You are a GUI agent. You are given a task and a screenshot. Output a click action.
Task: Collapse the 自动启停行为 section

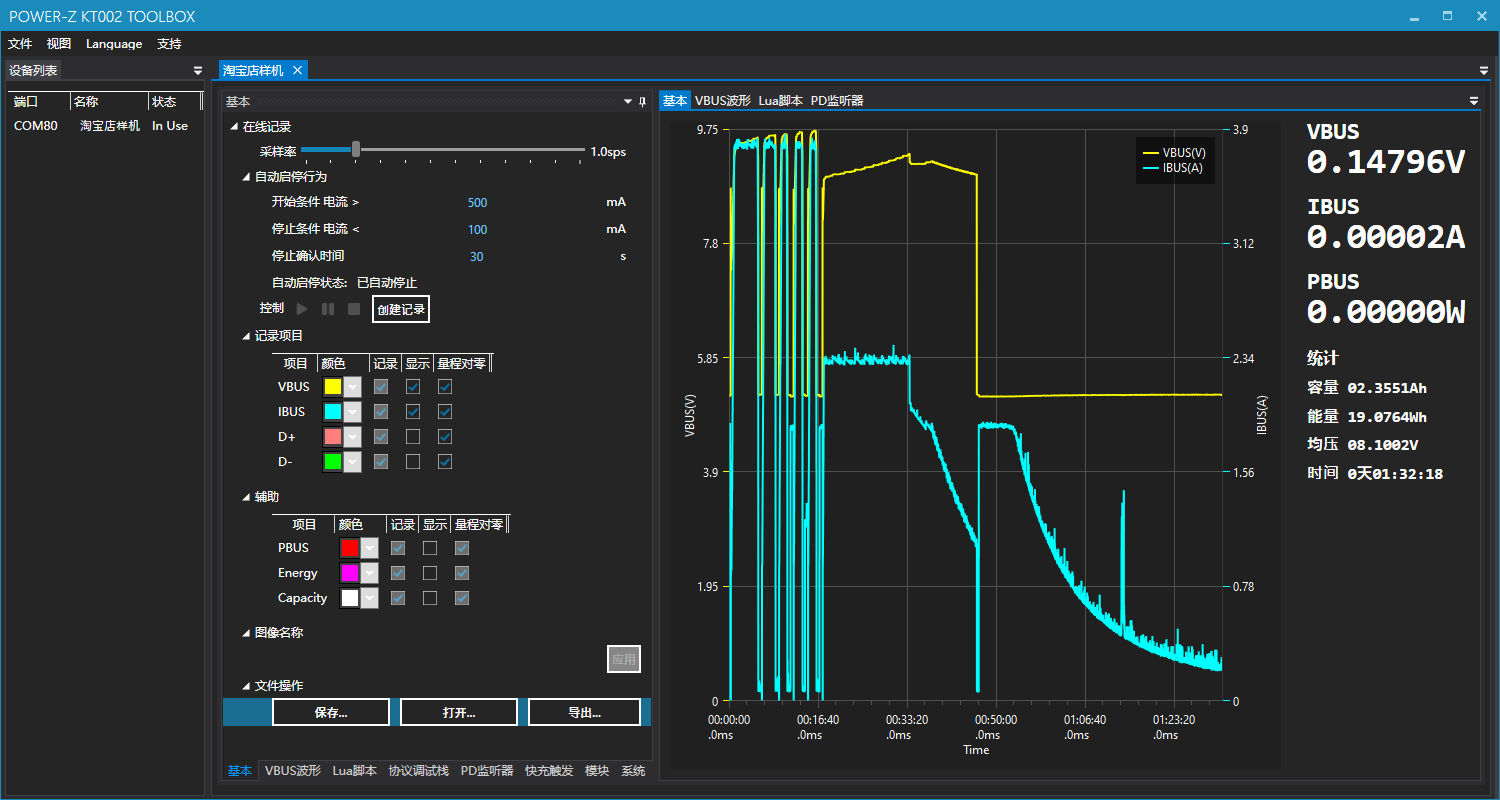click(x=247, y=177)
